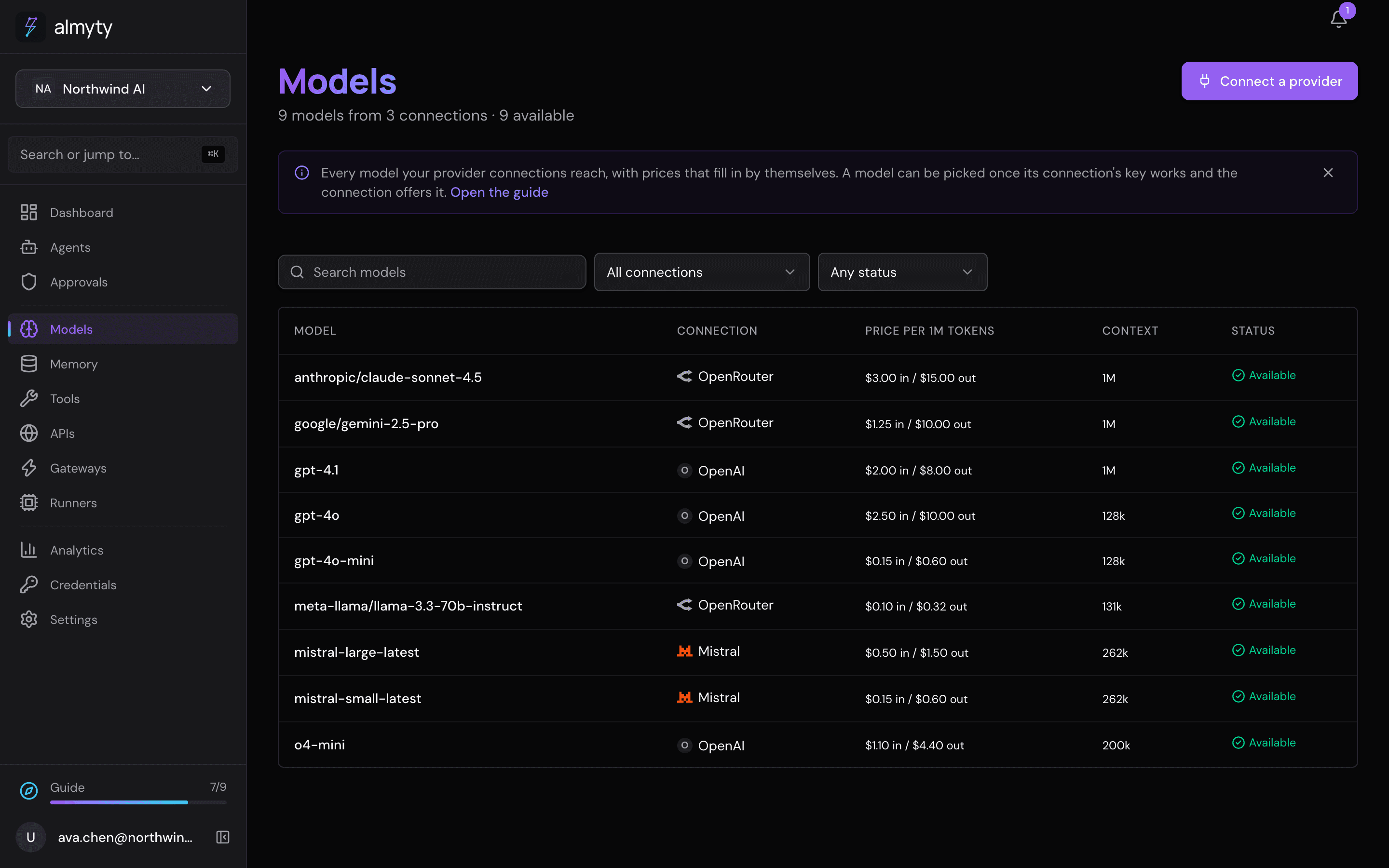
Task: Select the gpt-4o-mini model name
Action: pos(334,561)
